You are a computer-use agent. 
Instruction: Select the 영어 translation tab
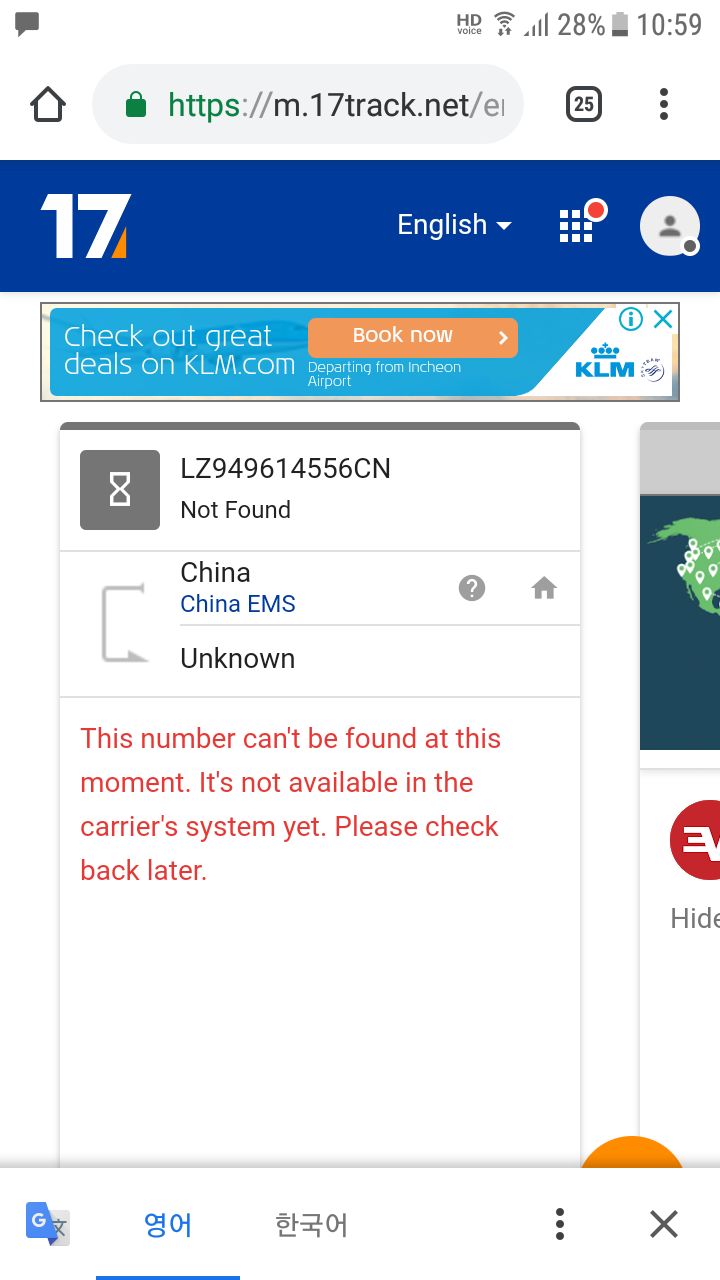pos(168,1224)
